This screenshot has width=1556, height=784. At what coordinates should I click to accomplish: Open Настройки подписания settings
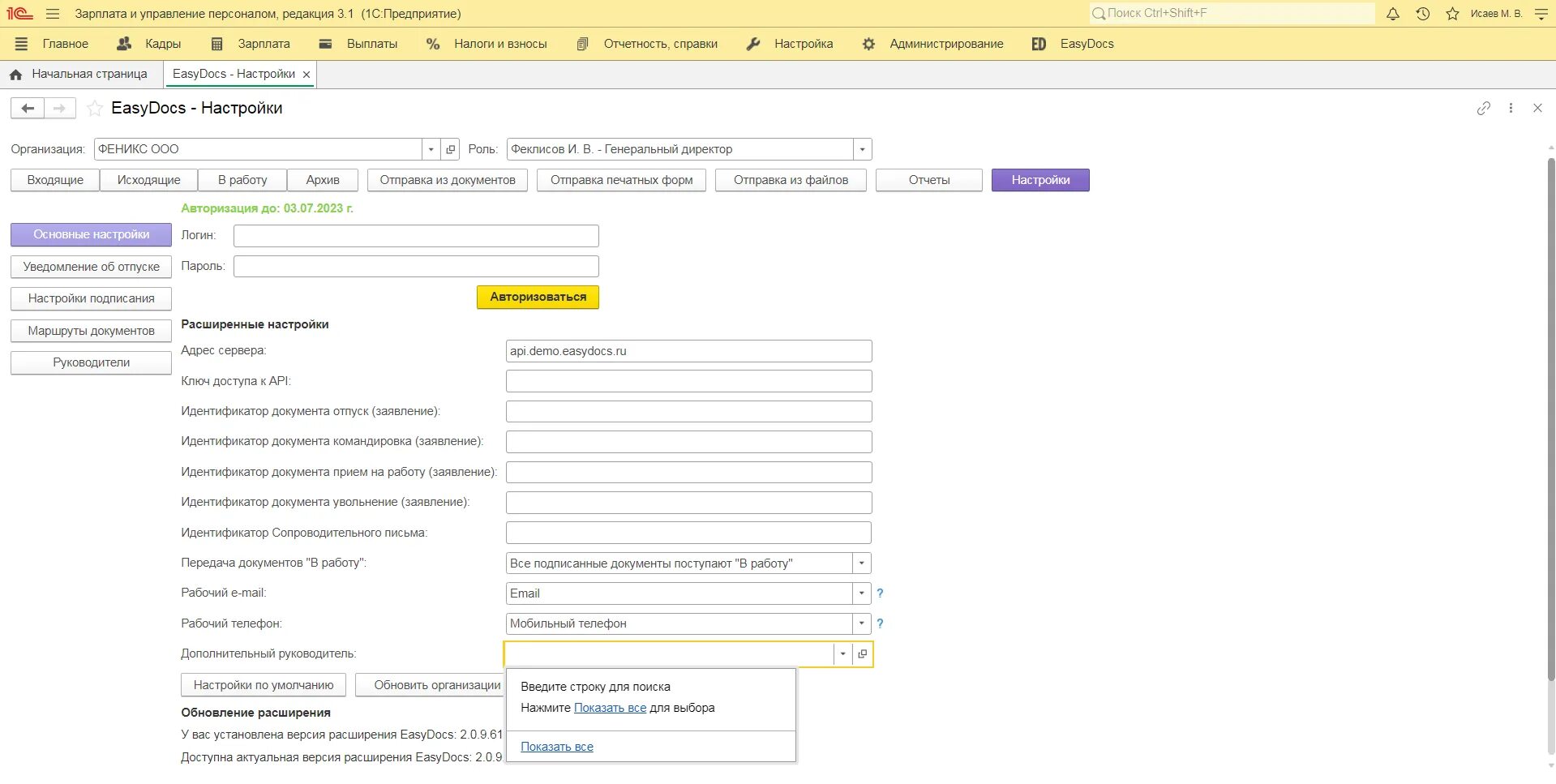(92, 298)
